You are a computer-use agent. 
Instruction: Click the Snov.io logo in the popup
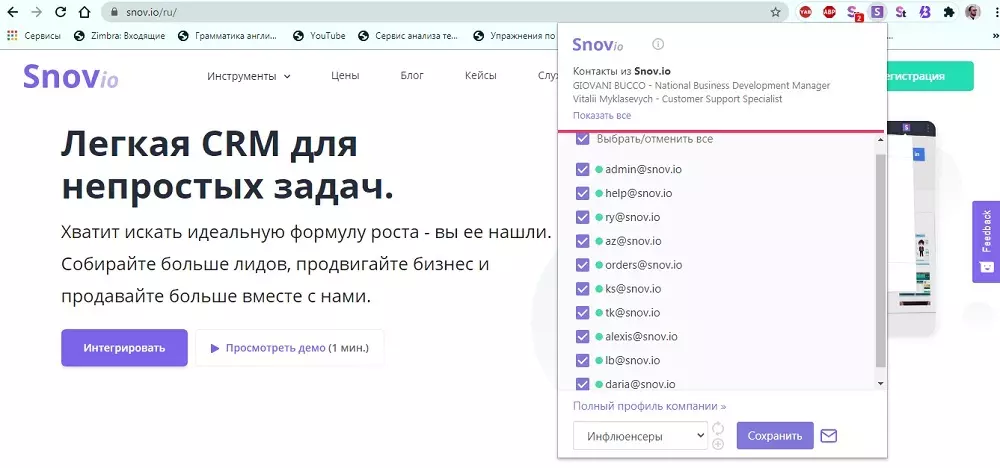pos(598,45)
